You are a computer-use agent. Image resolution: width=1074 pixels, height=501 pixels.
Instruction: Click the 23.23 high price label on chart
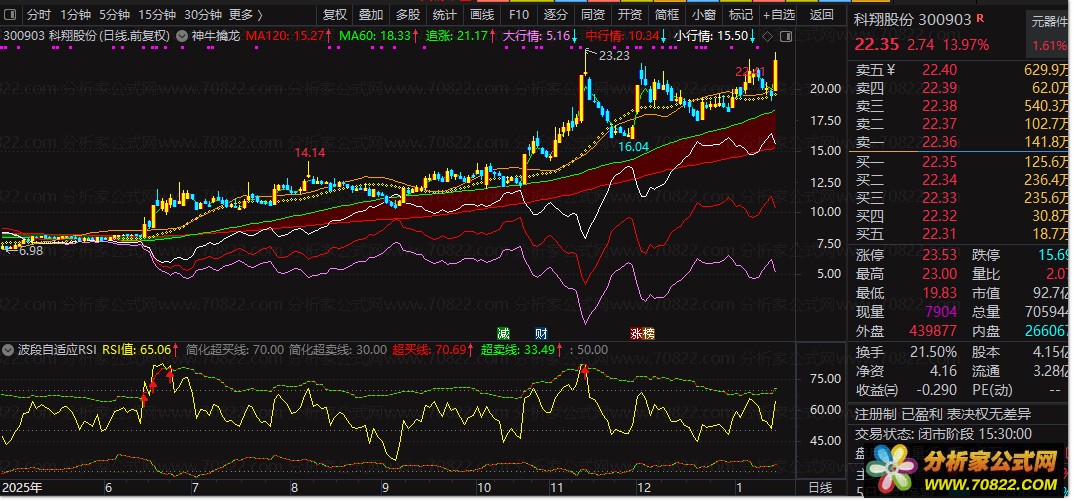tap(614, 56)
